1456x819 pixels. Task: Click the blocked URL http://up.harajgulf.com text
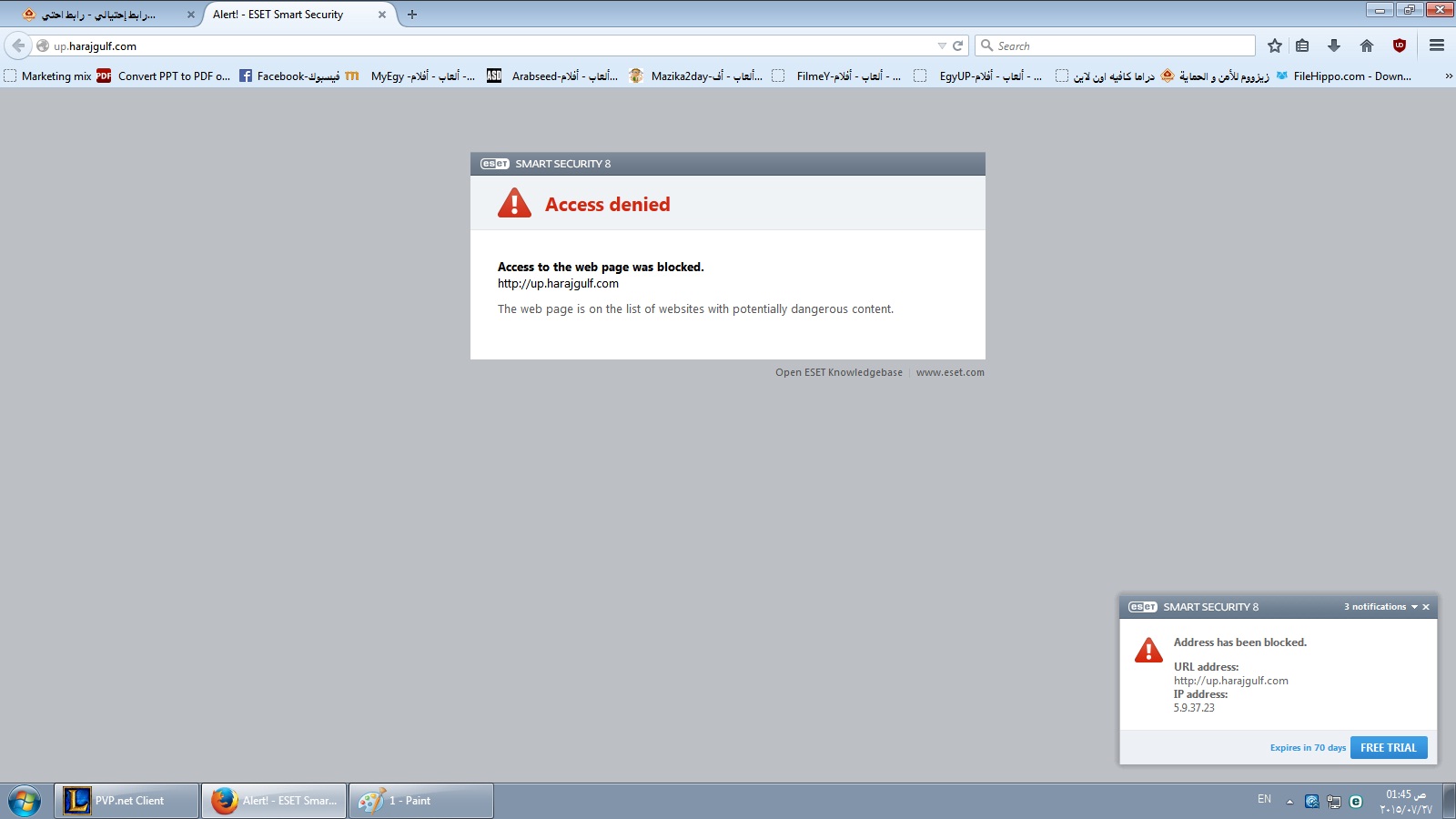click(558, 284)
